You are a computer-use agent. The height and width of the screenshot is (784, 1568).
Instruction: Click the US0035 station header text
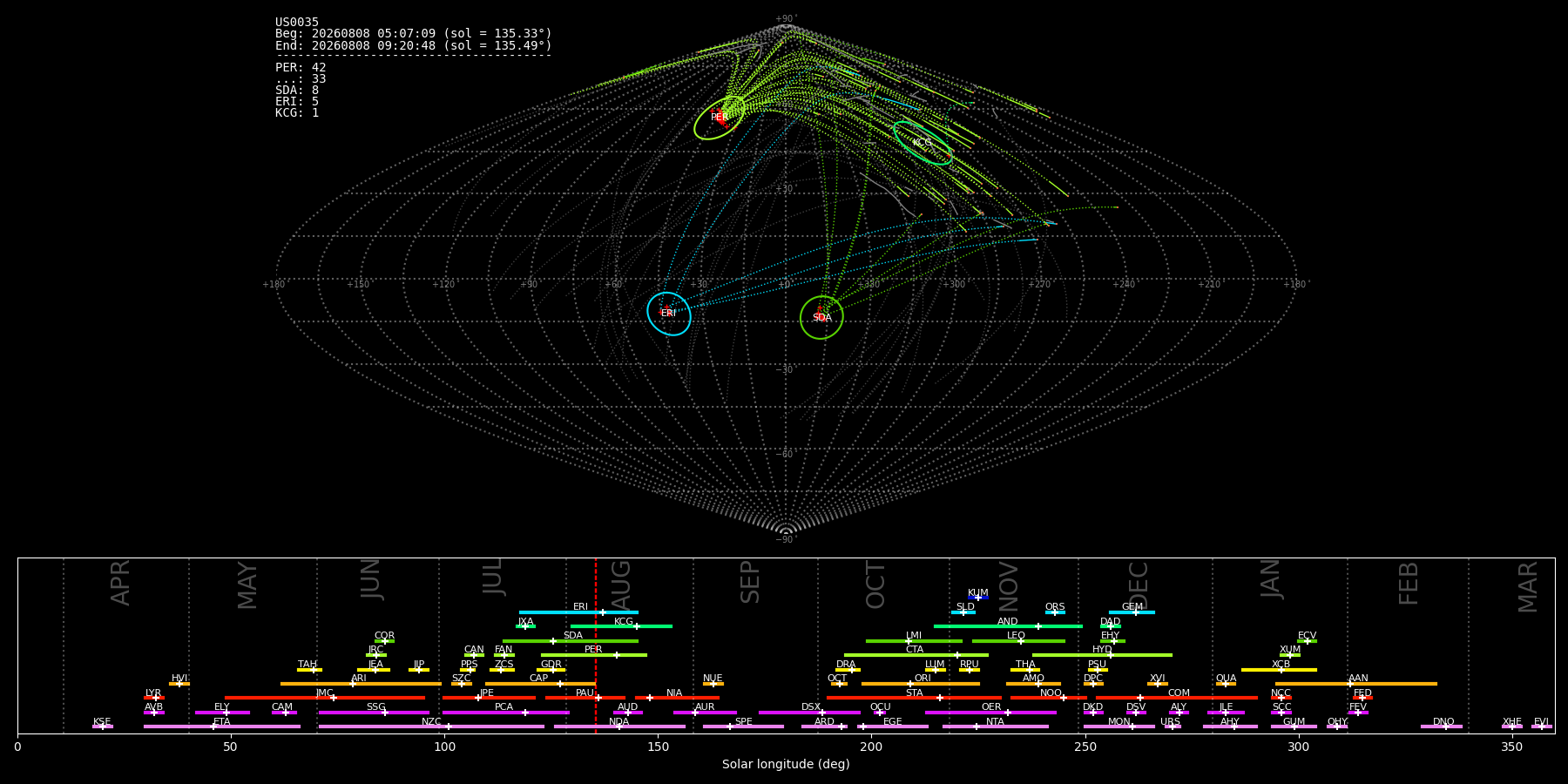click(297, 23)
